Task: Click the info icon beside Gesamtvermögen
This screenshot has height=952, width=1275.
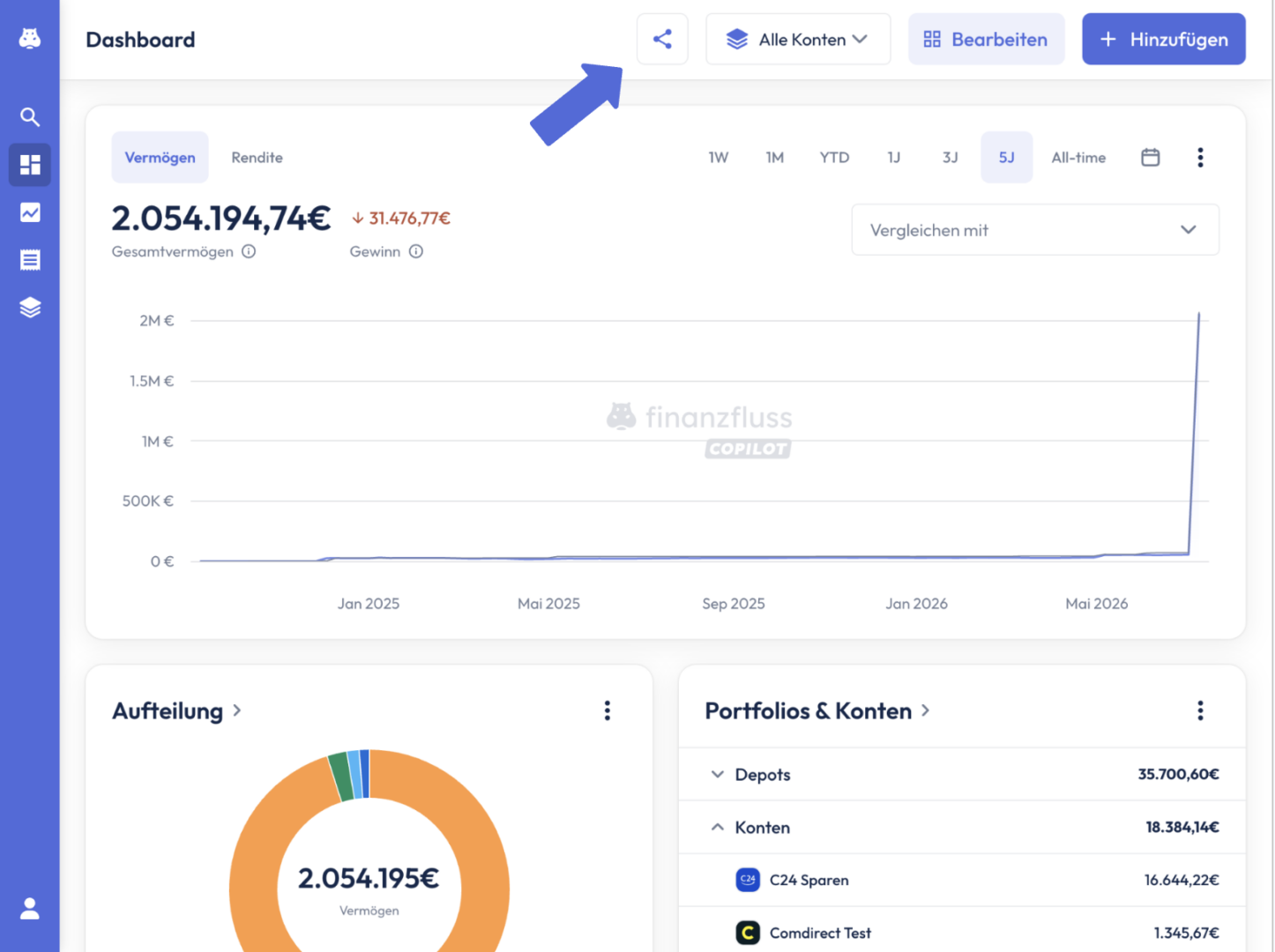Action: pos(249,251)
